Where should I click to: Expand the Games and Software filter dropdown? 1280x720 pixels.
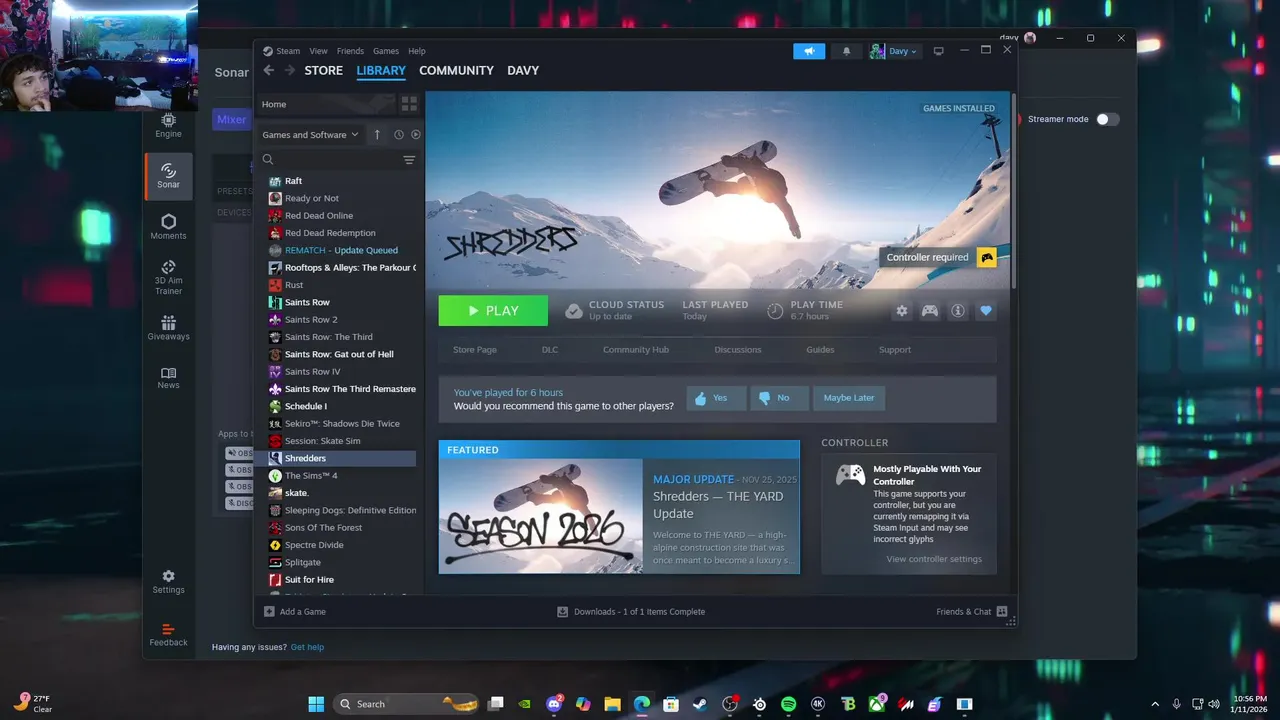pyautogui.click(x=310, y=135)
